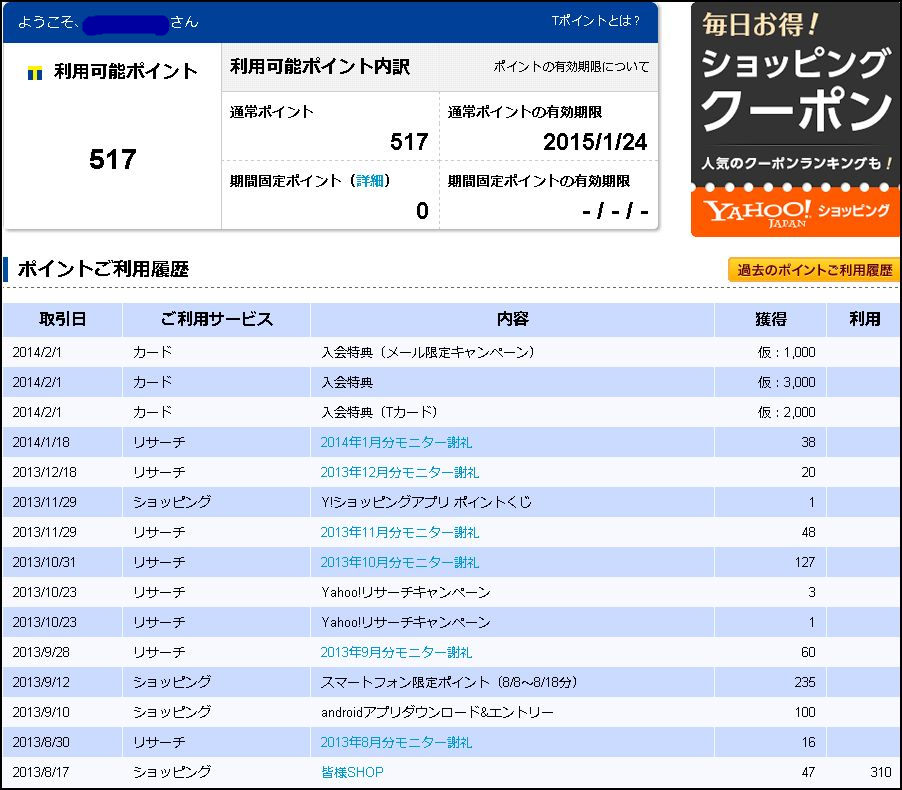Screen dimensions: 902x790
Task: Follow the 皆様SHOP link
Action: point(352,772)
